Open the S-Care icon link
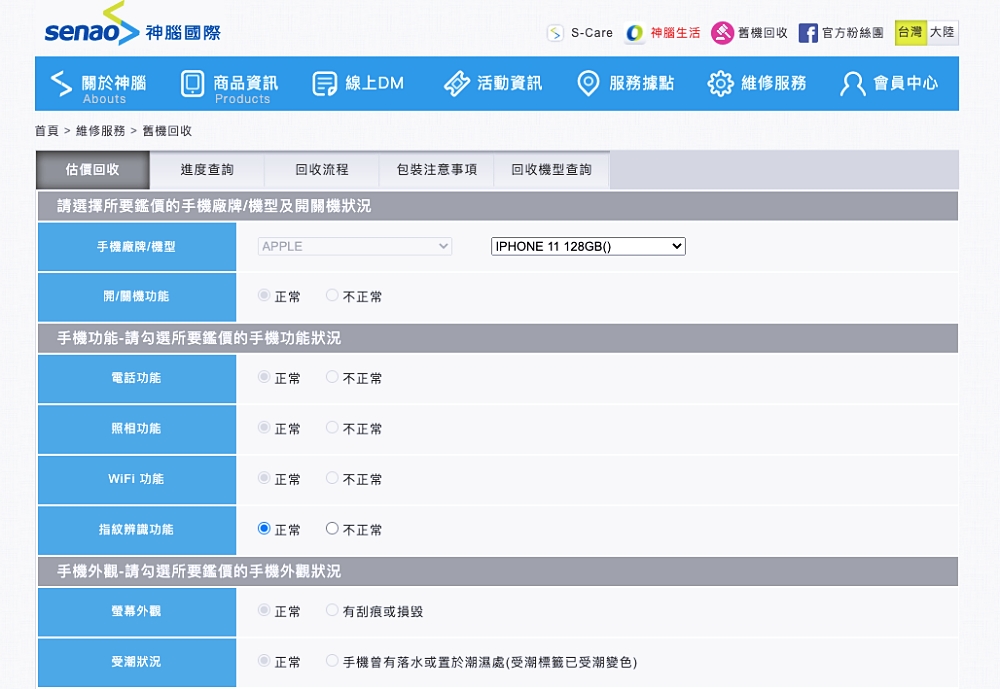This screenshot has height=689, width=1000. point(555,33)
